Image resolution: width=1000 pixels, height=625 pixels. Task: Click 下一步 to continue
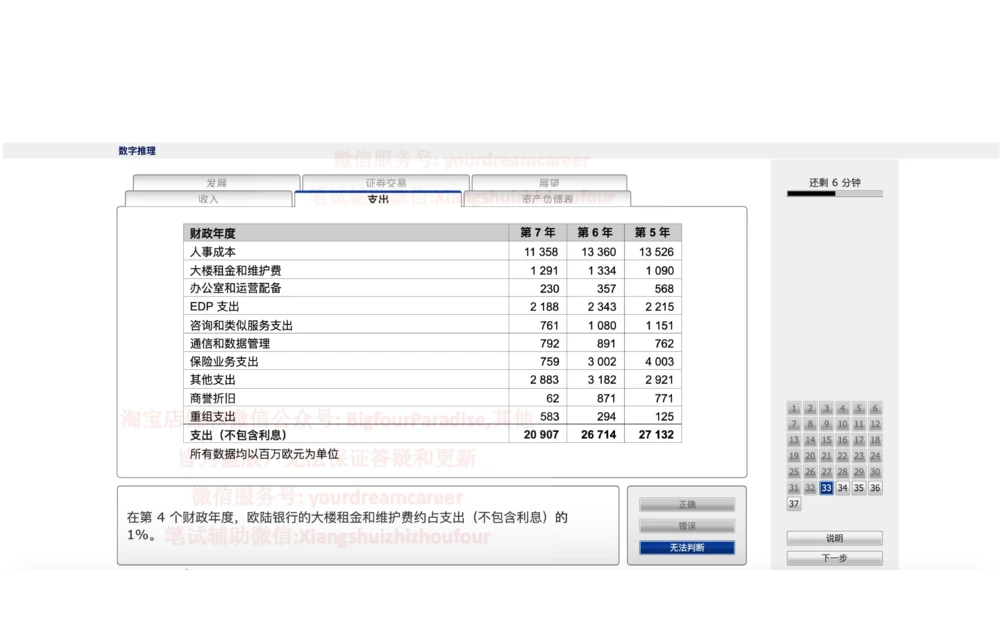[833, 558]
